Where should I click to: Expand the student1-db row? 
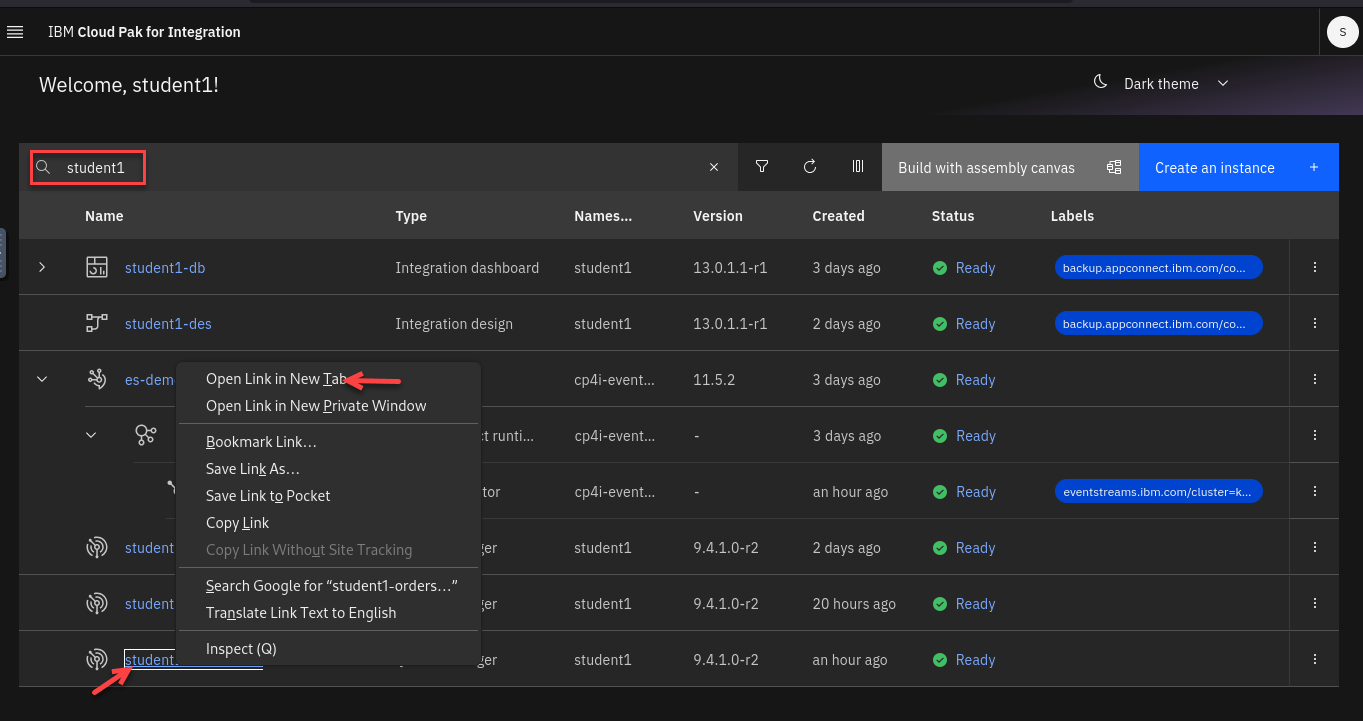tap(42, 267)
